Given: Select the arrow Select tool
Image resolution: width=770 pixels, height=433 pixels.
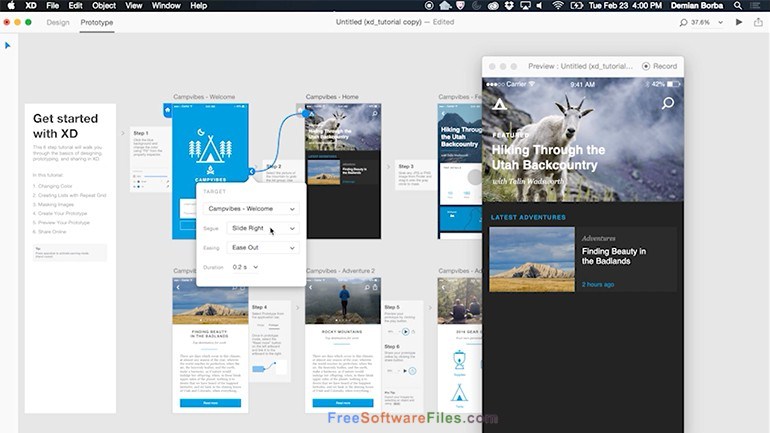Looking at the screenshot, I should (x=7, y=45).
